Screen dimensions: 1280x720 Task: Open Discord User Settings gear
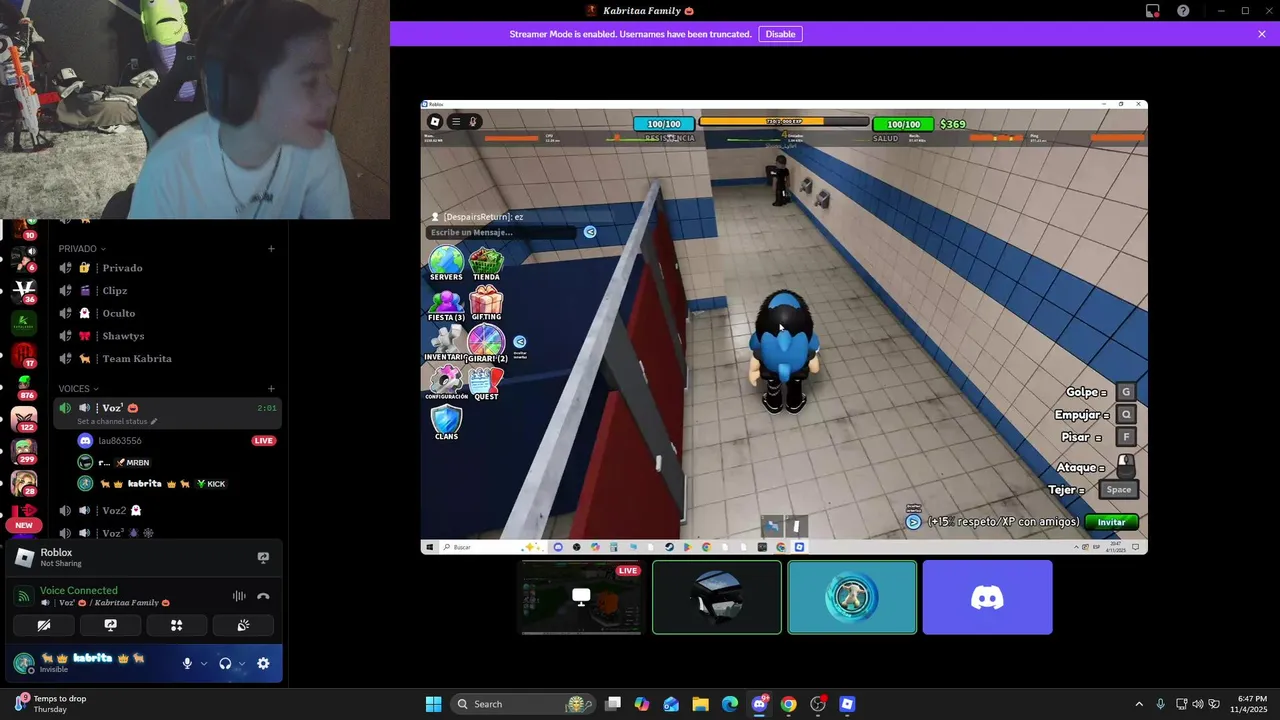click(x=263, y=663)
